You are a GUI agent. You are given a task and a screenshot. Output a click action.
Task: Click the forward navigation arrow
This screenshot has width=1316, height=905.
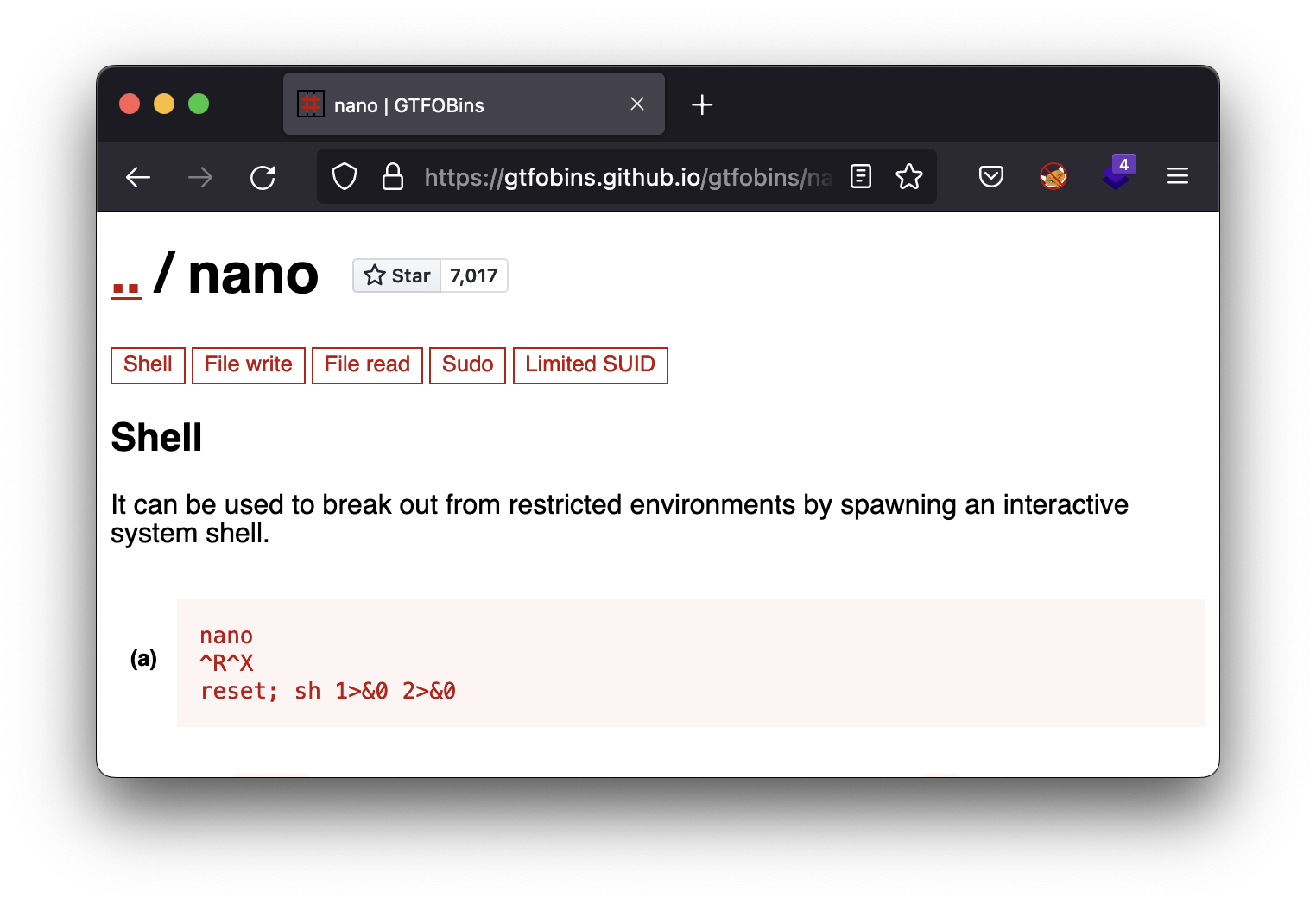(200, 178)
